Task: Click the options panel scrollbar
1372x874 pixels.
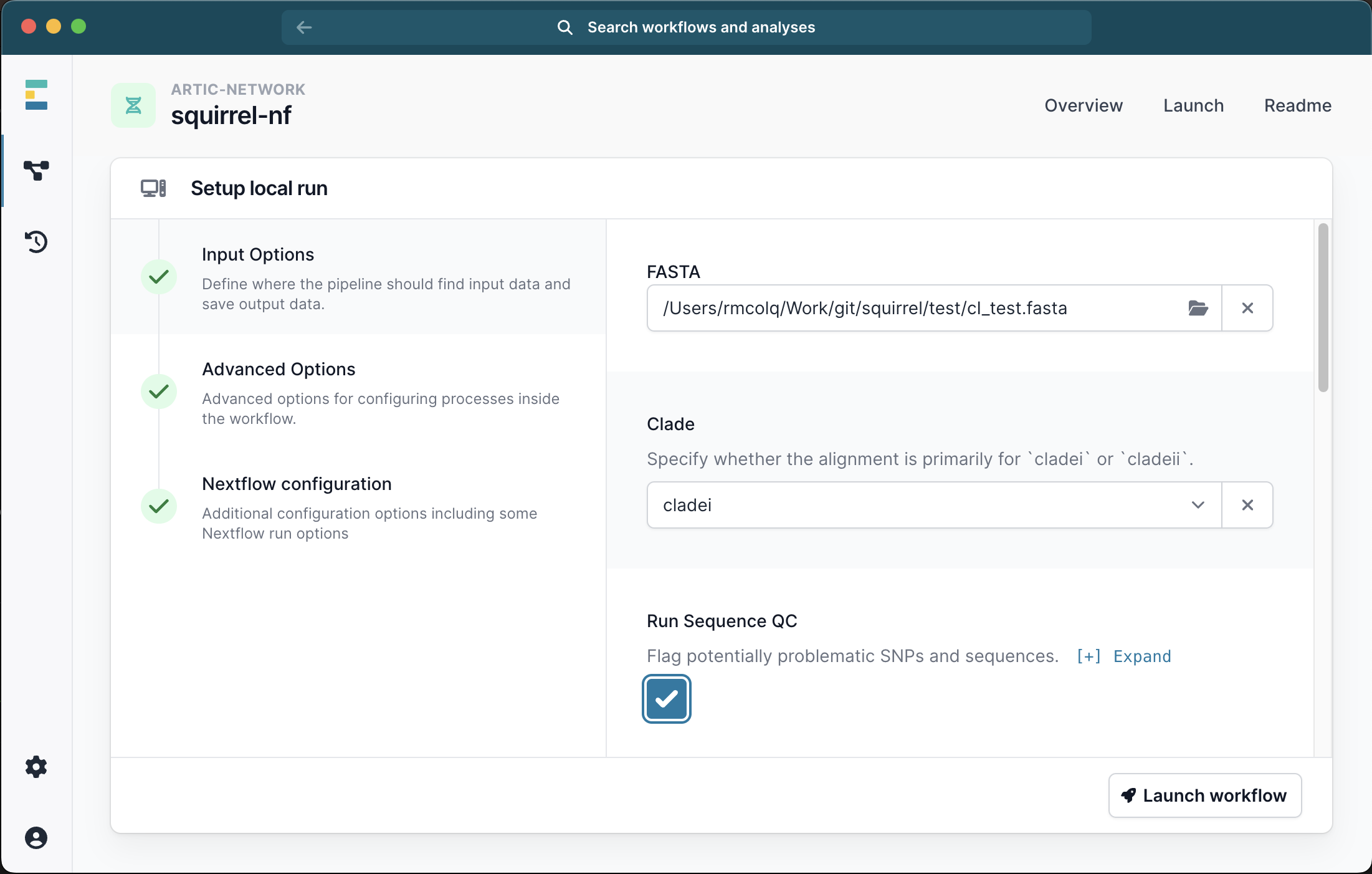Action: (x=1323, y=308)
